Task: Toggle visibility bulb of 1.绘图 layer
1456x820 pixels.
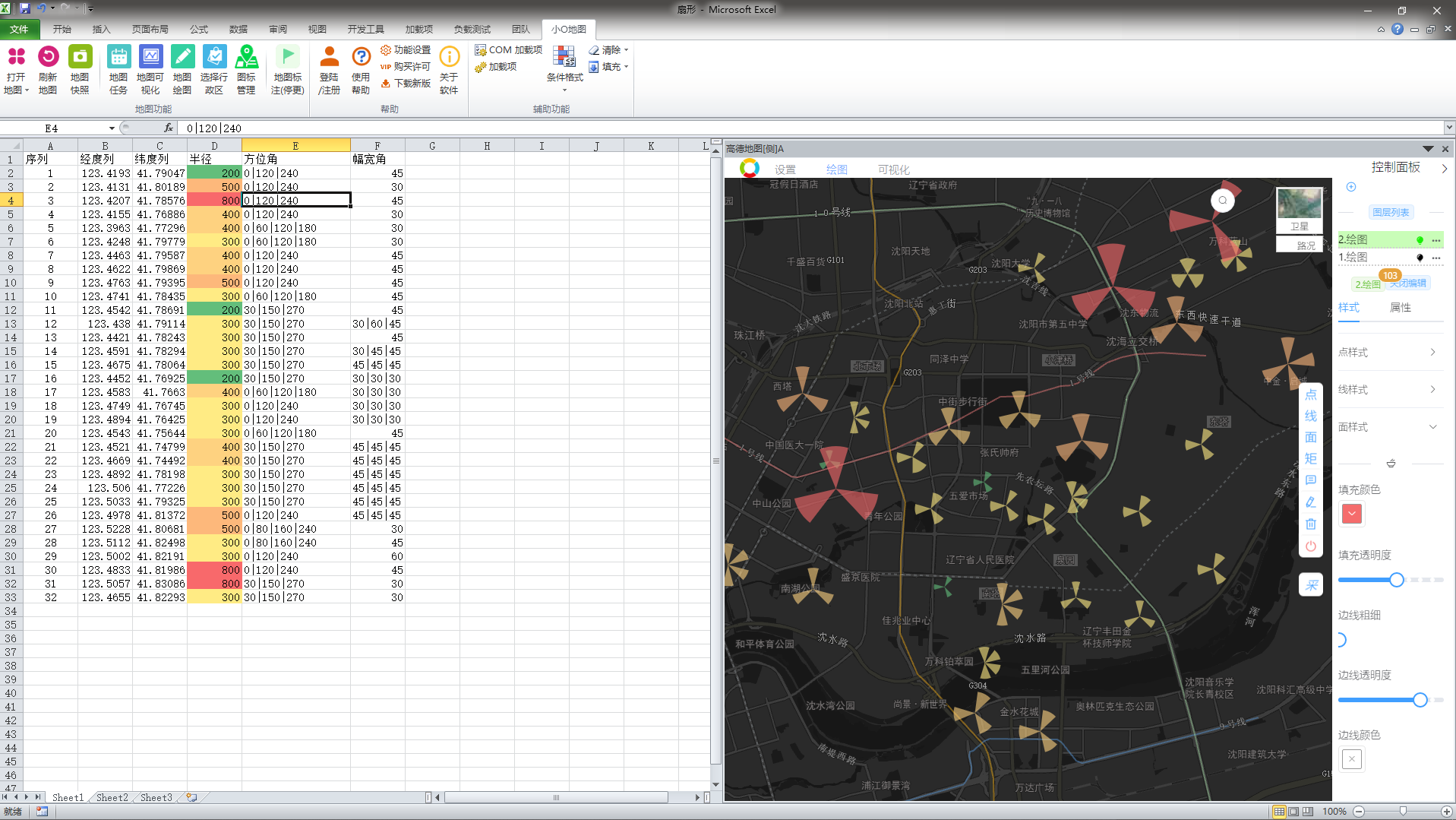Action: [x=1420, y=258]
